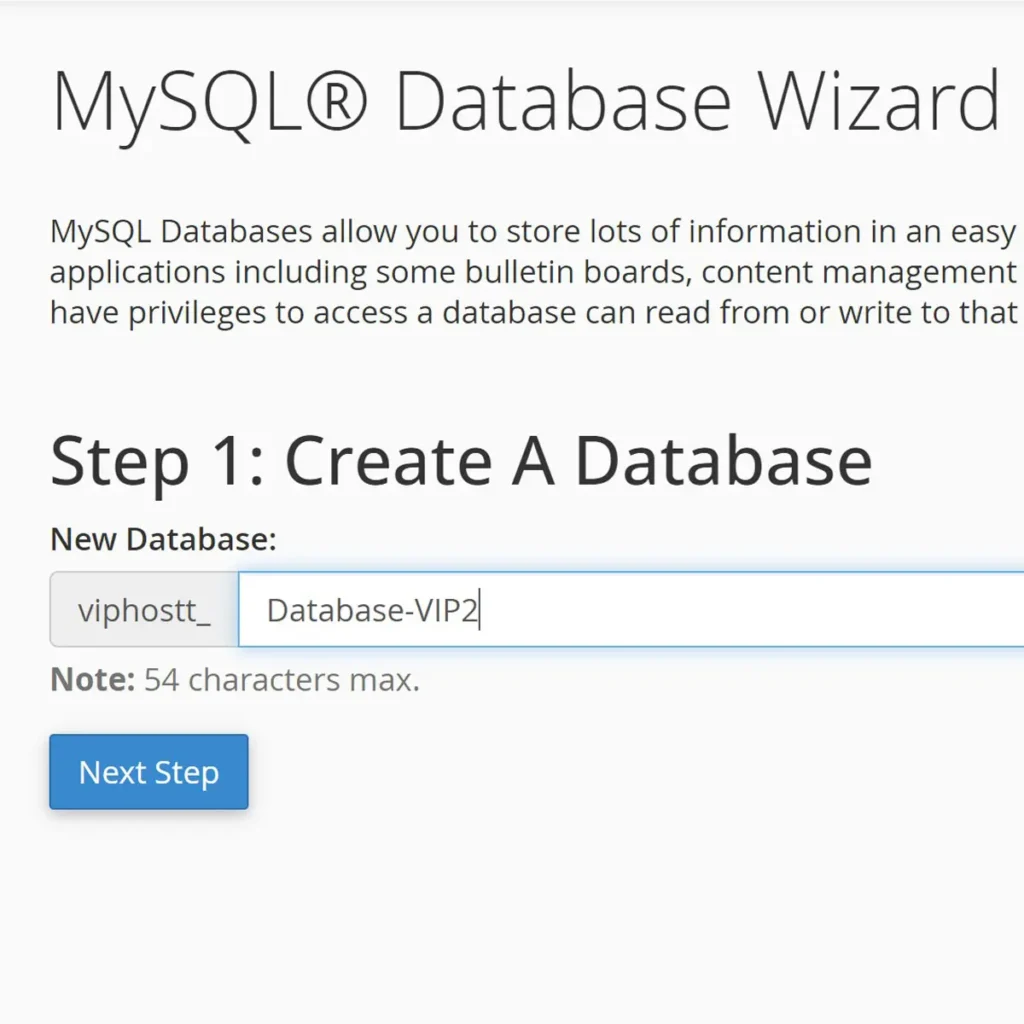Click the line starting 'have privileges to access'

tap(534, 313)
